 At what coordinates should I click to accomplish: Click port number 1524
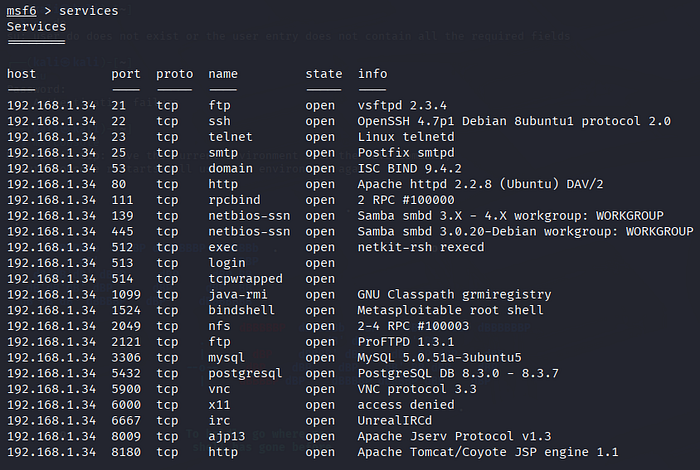tap(126, 310)
